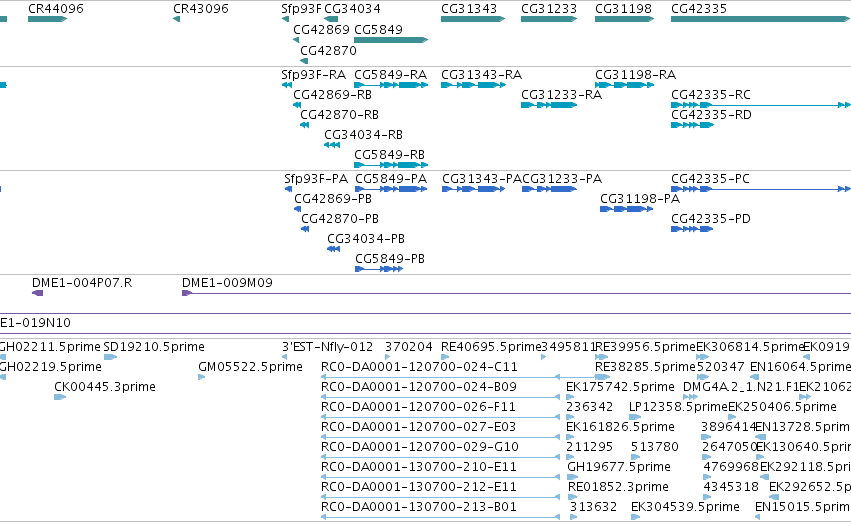Open the 4769968 EST label

point(731,468)
